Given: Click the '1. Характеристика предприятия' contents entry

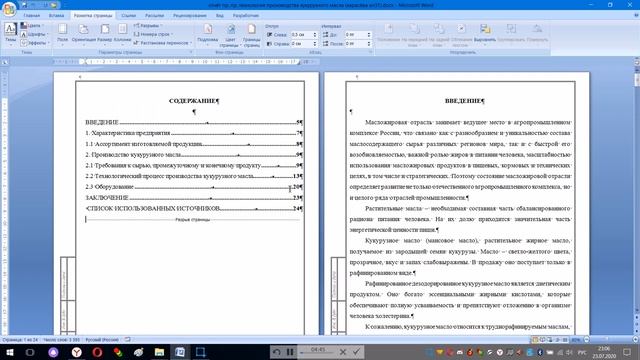Looking at the screenshot, I should [x=194, y=133].
